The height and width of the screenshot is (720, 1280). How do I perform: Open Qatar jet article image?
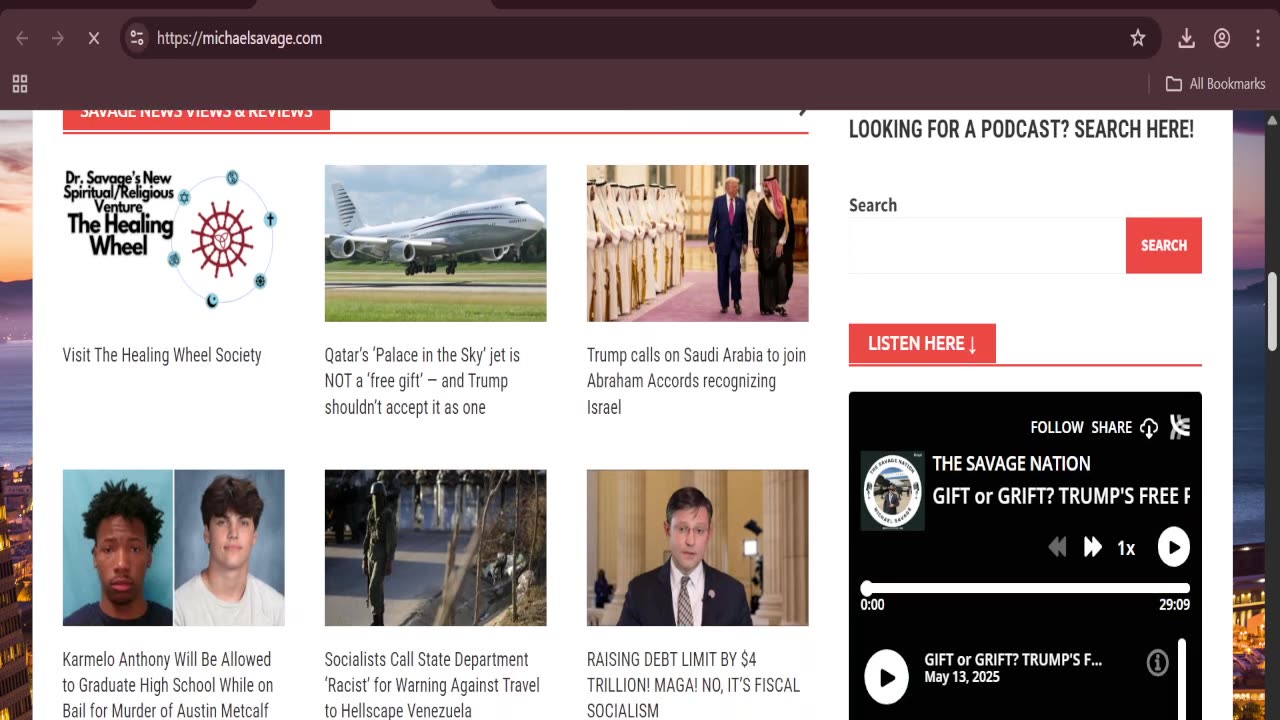pyautogui.click(x=436, y=243)
